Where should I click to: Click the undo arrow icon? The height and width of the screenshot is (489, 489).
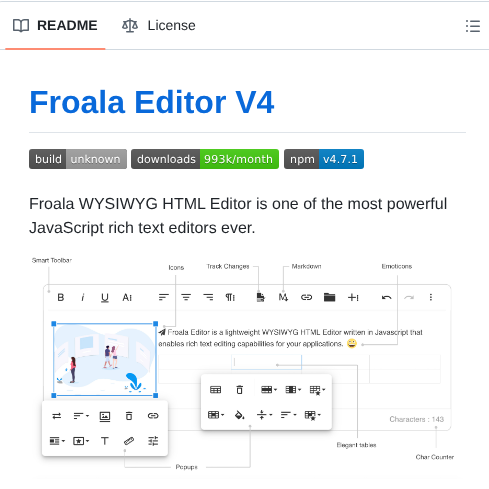pos(386,297)
